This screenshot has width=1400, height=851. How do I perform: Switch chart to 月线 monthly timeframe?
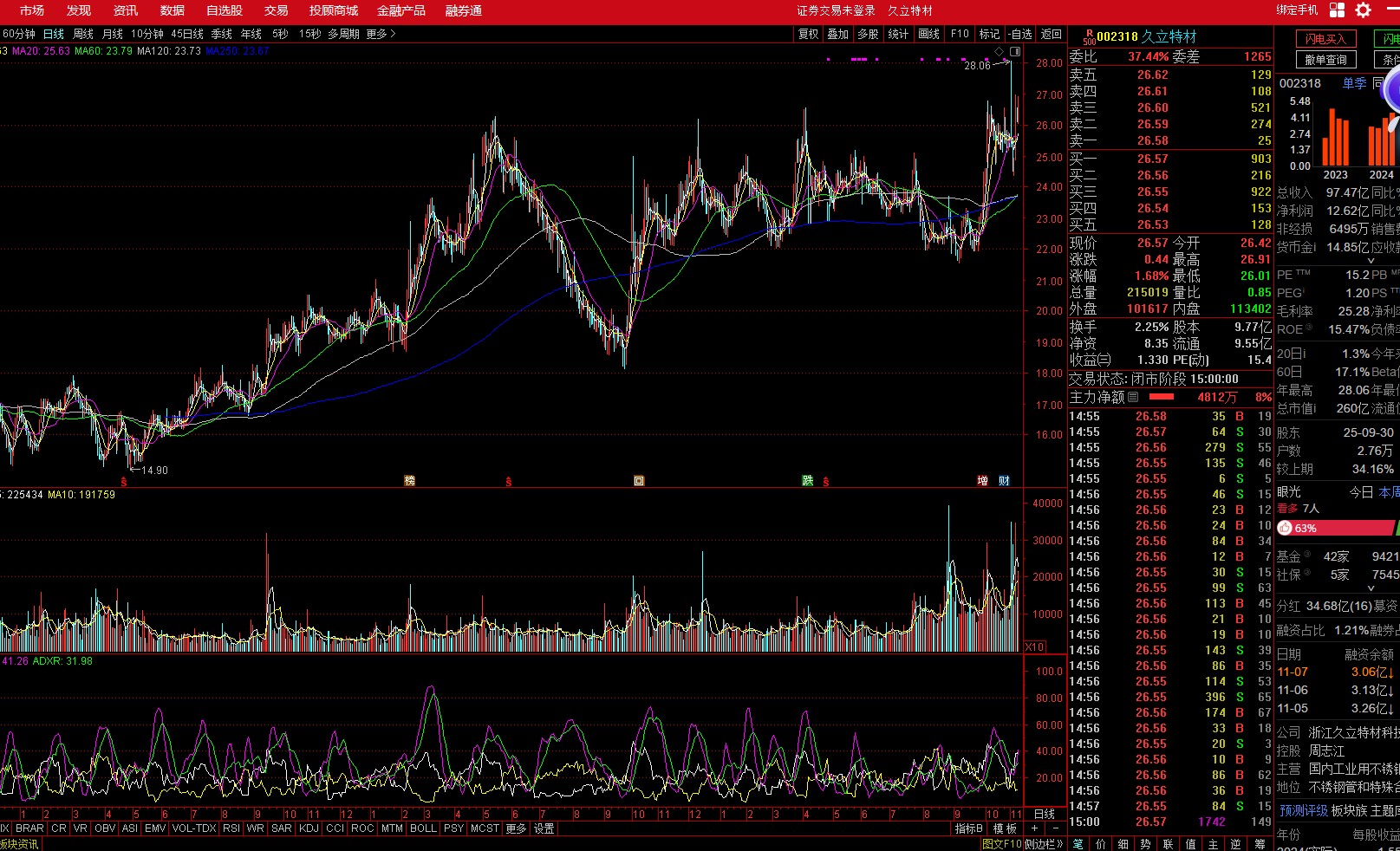[113, 34]
